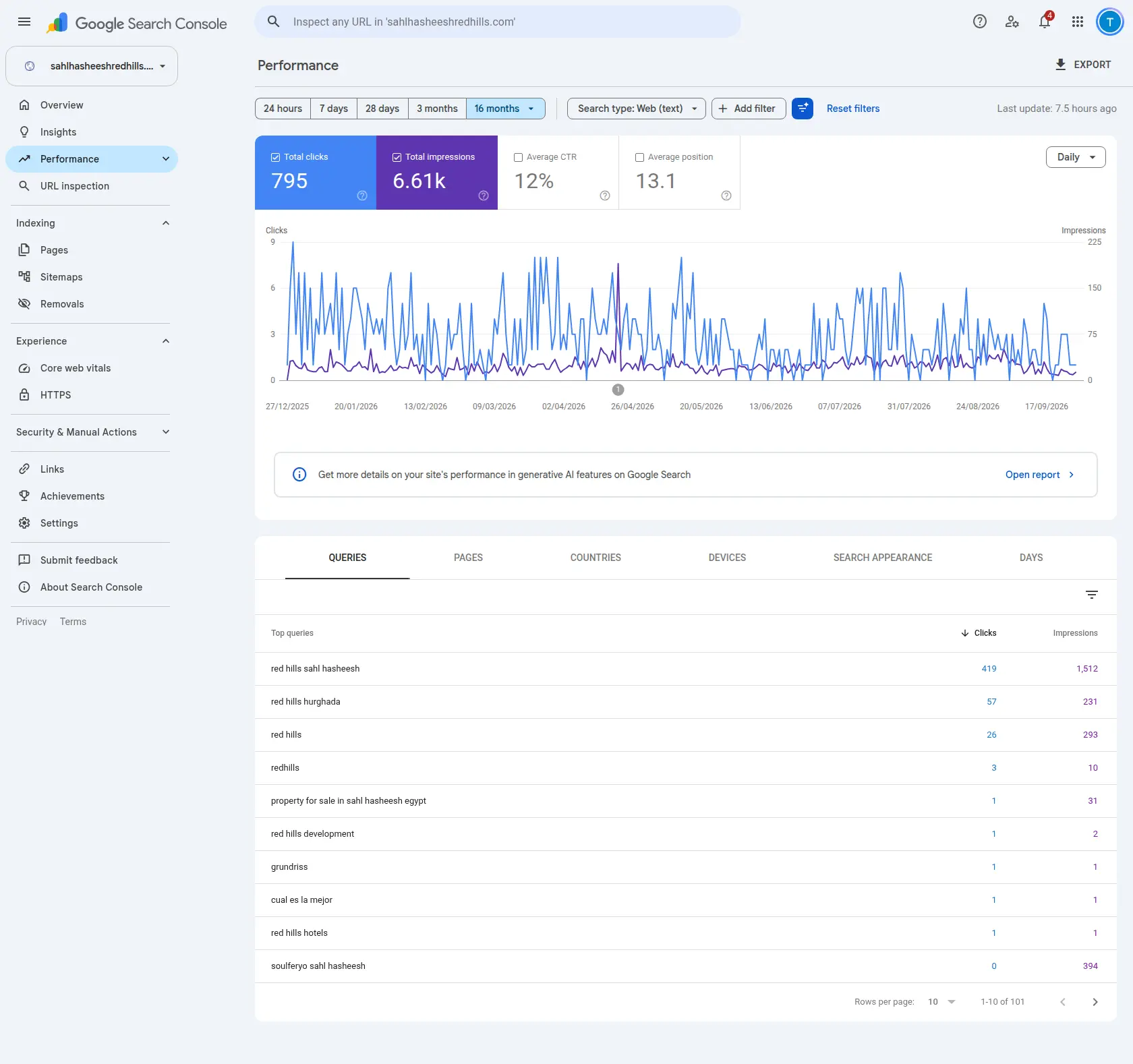Enable the Average position metric
The height and width of the screenshot is (1064, 1133).
[x=680, y=173]
